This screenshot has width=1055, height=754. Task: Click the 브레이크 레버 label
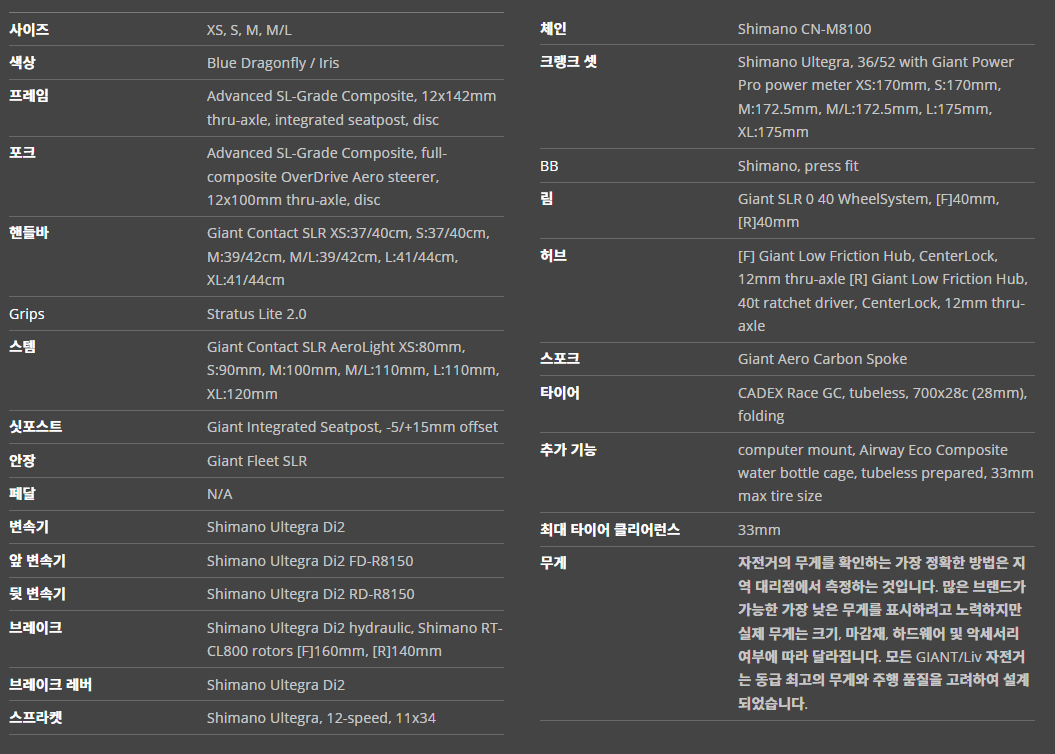click(50, 685)
